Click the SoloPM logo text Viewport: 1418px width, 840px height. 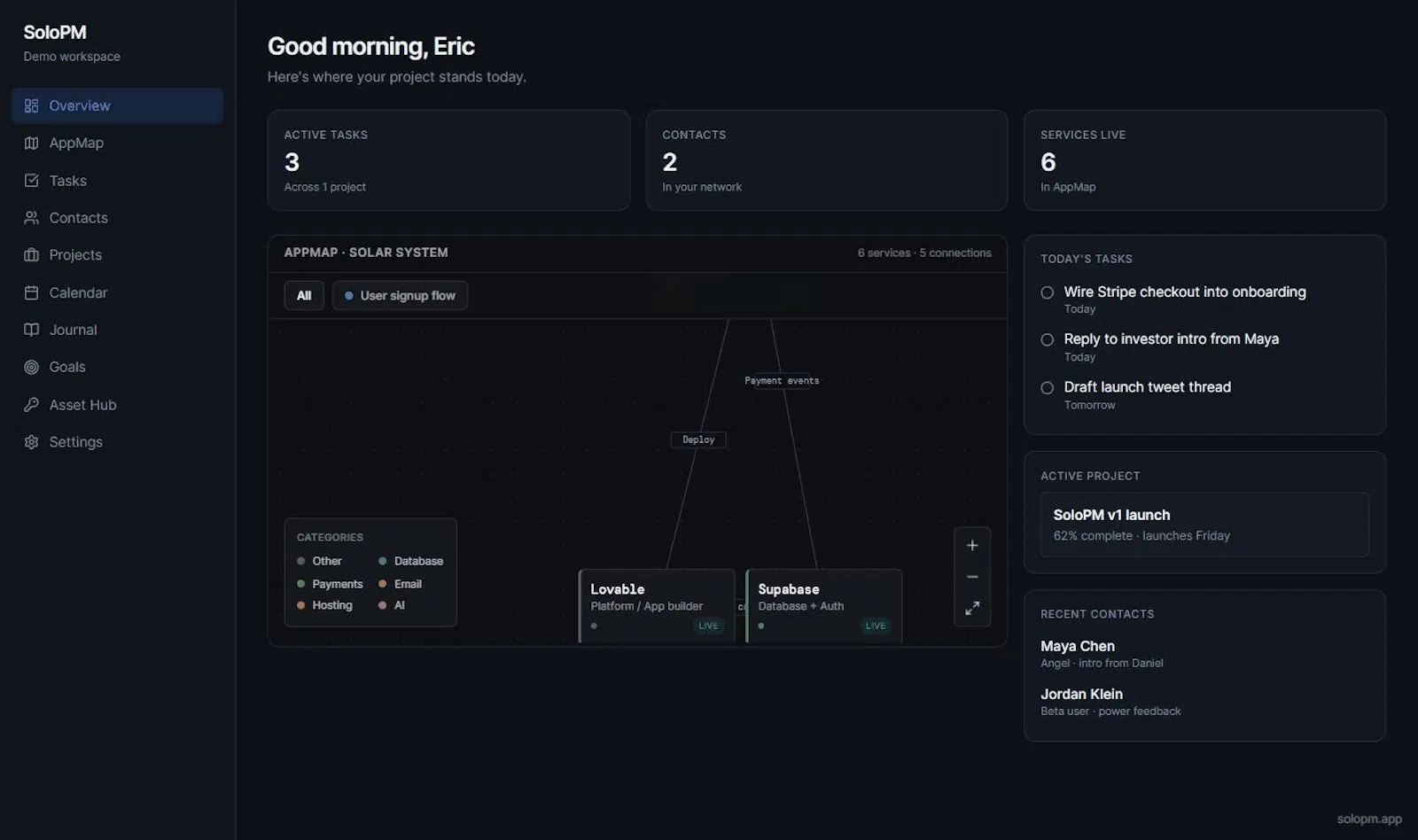[55, 33]
